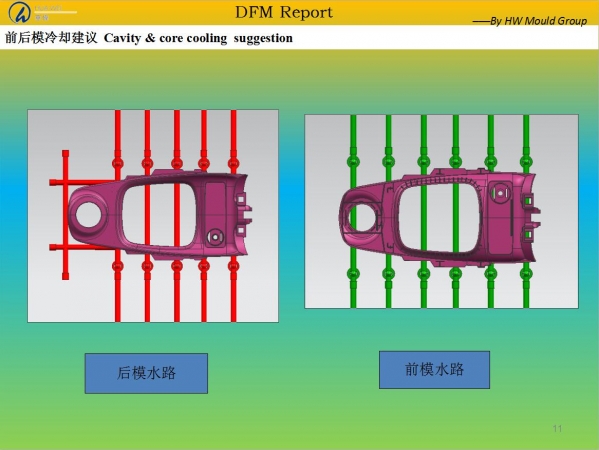
Task: Click the large oval opening in the right part
Action: [x=438, y=219]
